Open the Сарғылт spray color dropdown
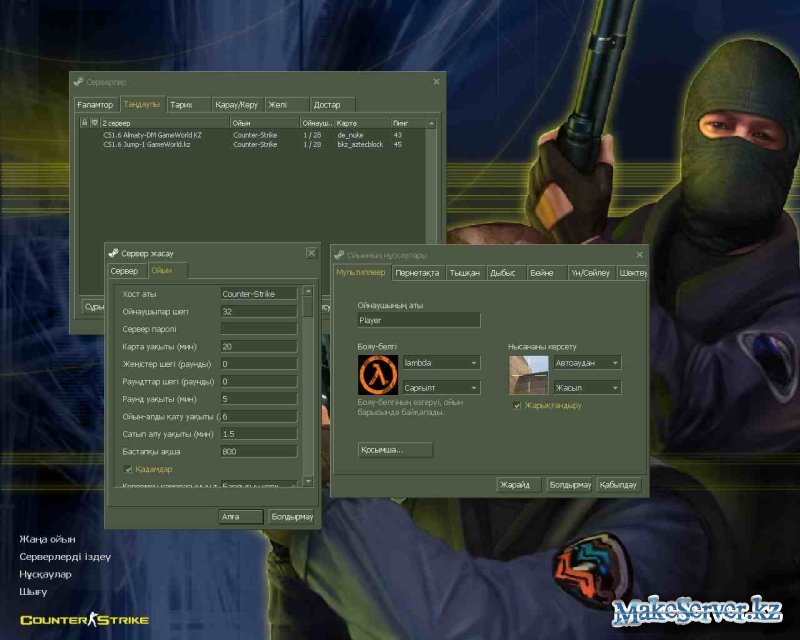Image resolution: width=800 pixels, height=640 pixels. tap(441, 388)
